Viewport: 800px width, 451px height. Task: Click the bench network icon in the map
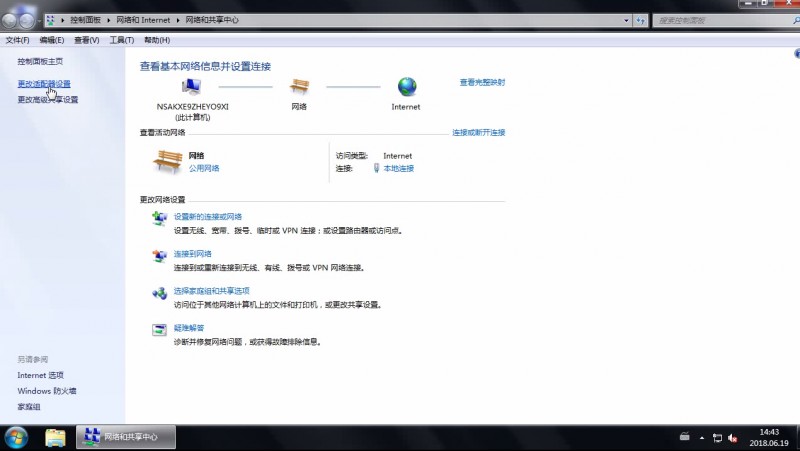(x=299, y=87)
